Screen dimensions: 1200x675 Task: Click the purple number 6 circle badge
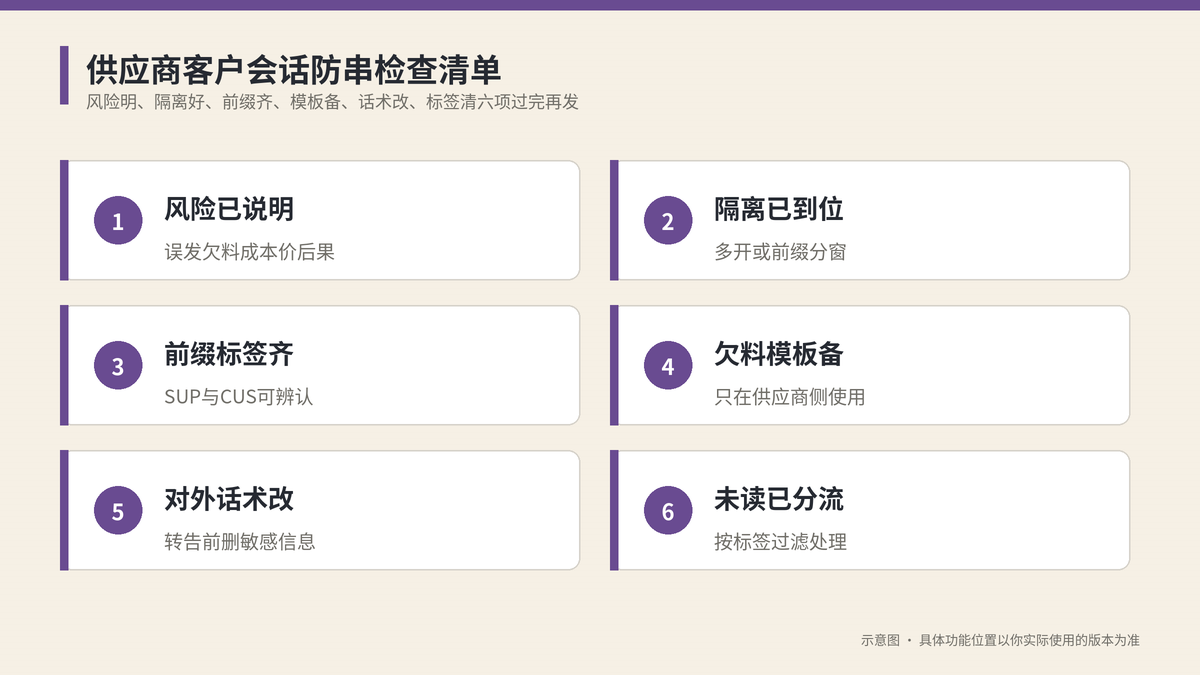click(x=668, y=511)
